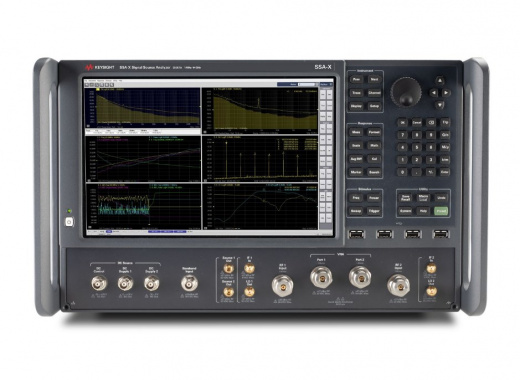The image size is (520, 380).
Task: Select the Cal key
Action: click(x=374, y=159)
